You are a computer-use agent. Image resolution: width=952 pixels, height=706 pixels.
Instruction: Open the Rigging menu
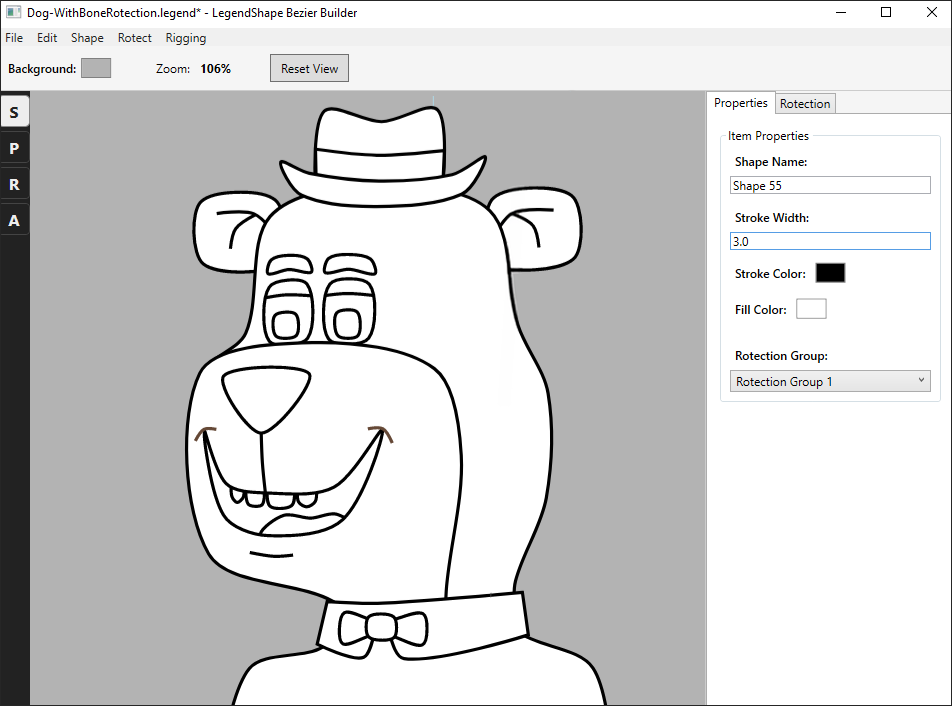pyautogui.click(x=186, y=38)
